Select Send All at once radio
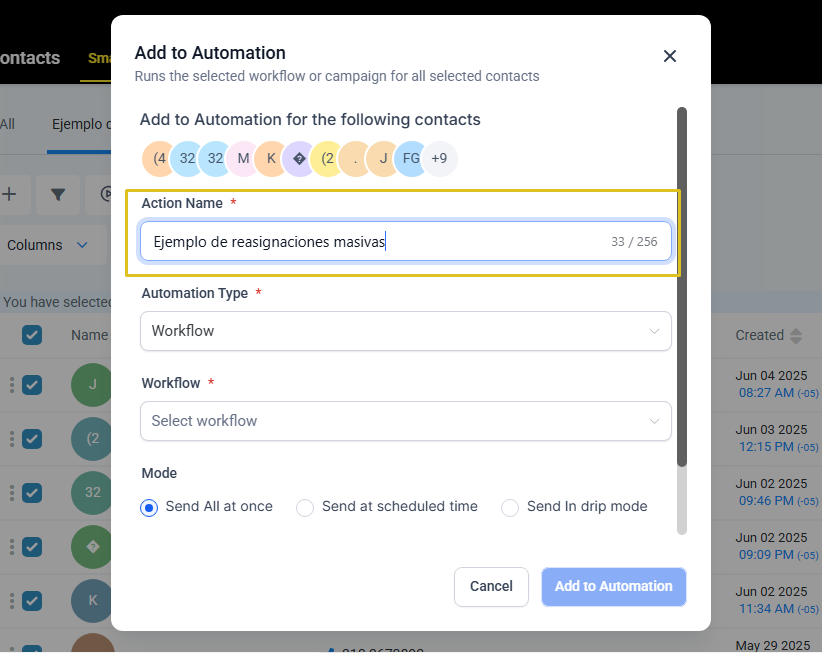This screenshot has width=822, height=653. pyautogui.click(x=149, y=507)
